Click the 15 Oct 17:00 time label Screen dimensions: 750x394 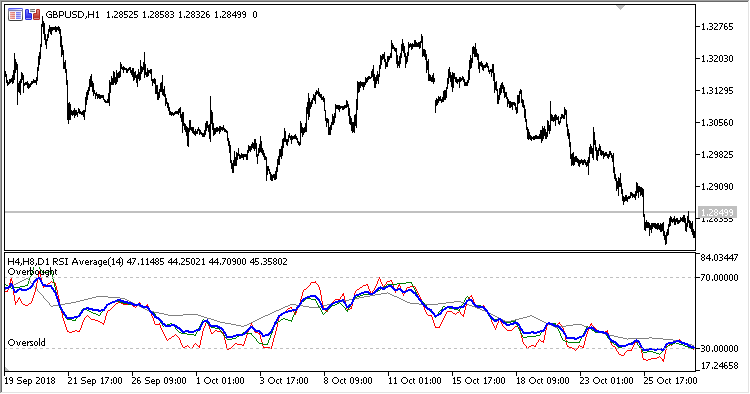click(x=478, y=381)
